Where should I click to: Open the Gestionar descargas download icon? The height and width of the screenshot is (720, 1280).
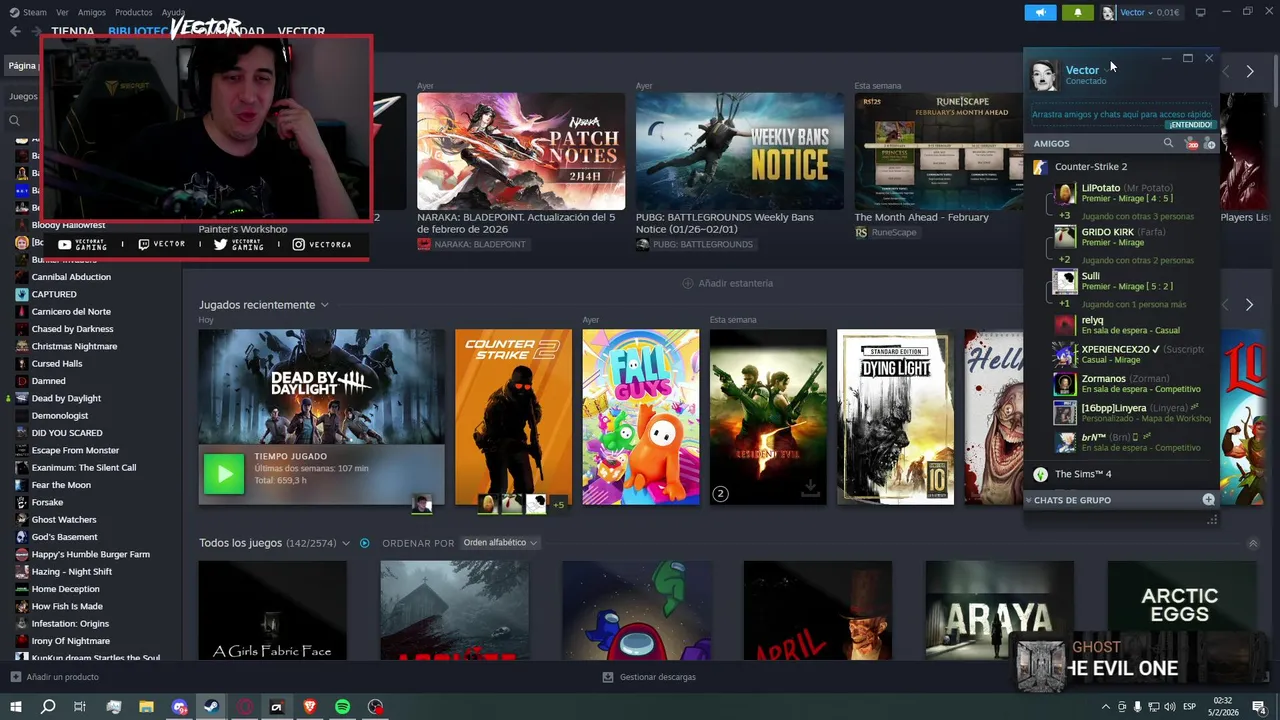click(x=607, y=677)
